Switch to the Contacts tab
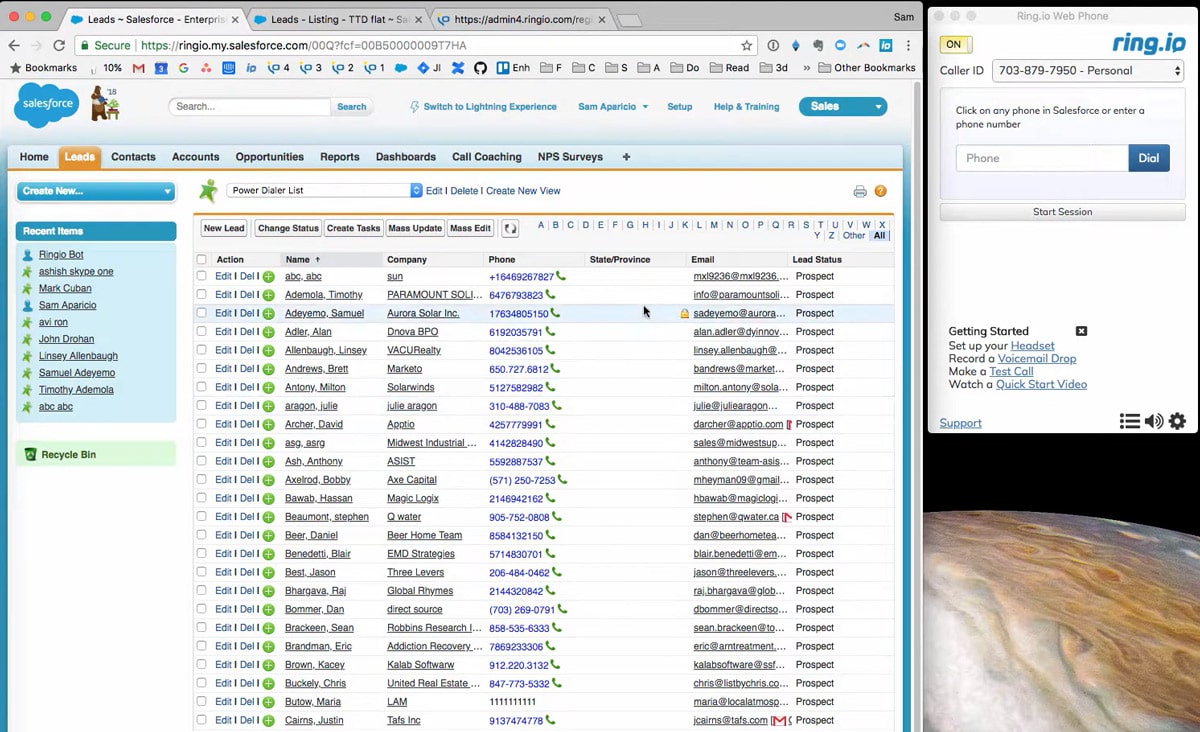Viewport: 1200px width, 732px height. click(133, 157)
